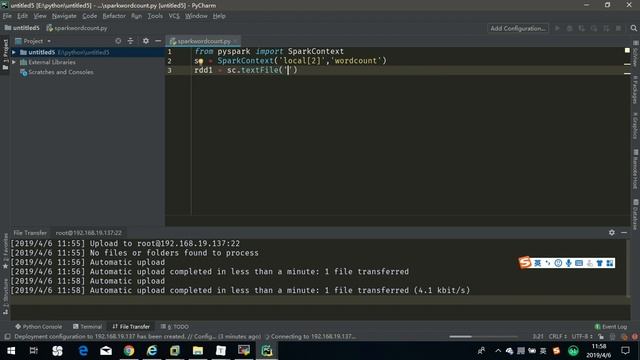Screen dimensions: 640x360
Task: Expand the untitled5 project folder
Action: [x=14, y=52]
